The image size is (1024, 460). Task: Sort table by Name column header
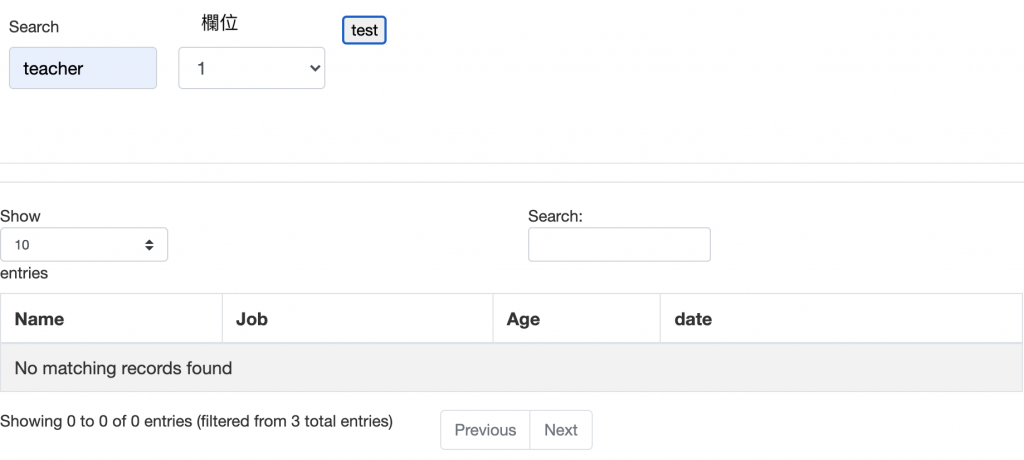click(40, 319)
